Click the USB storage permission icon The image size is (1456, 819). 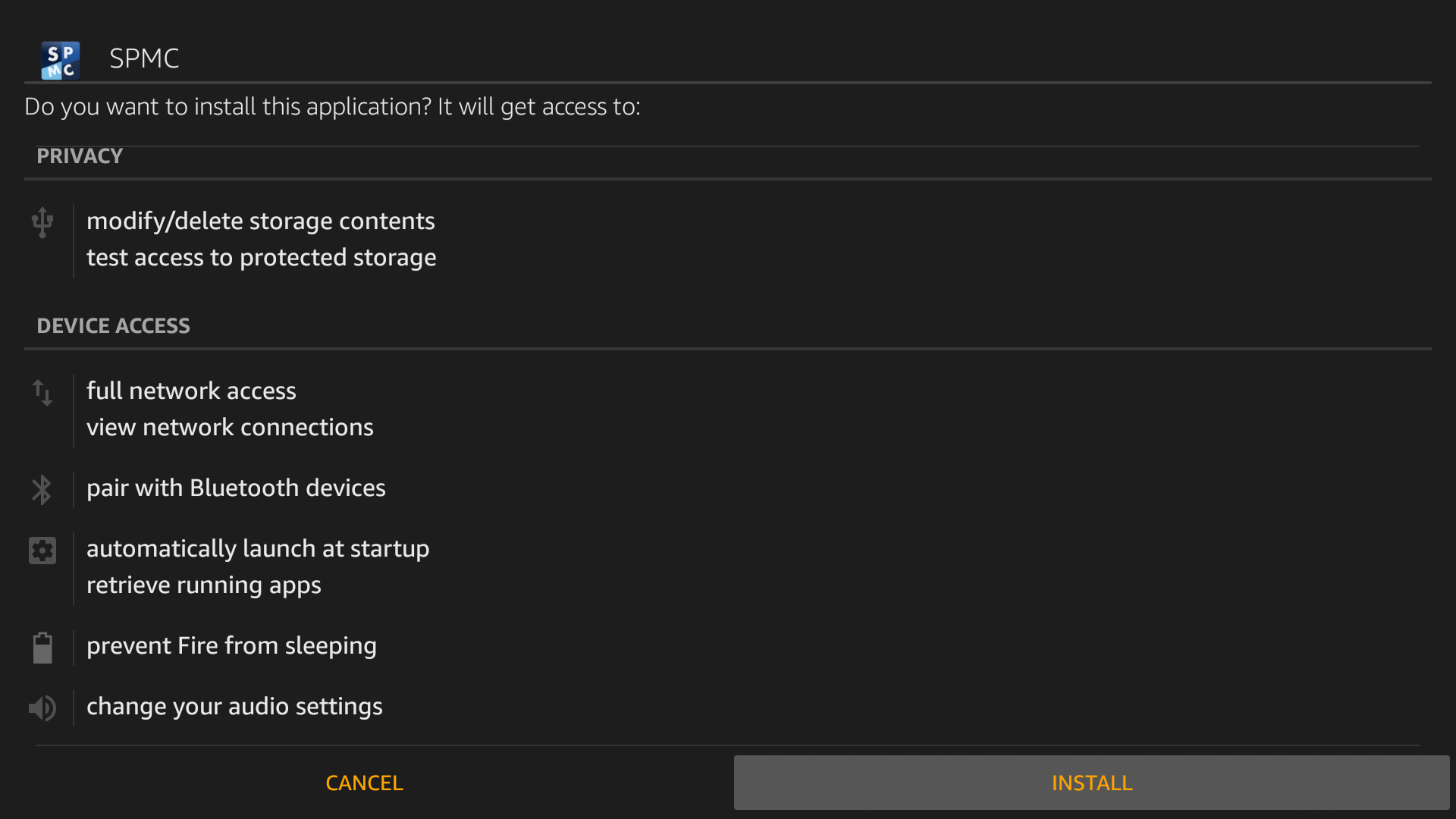click(42, 222)
